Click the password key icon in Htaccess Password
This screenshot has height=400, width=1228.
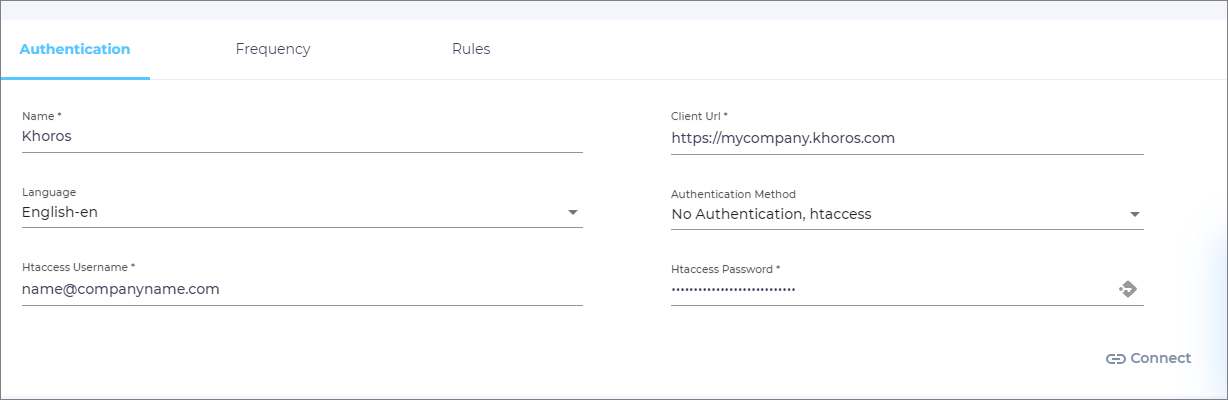(x=1127, y=290)
